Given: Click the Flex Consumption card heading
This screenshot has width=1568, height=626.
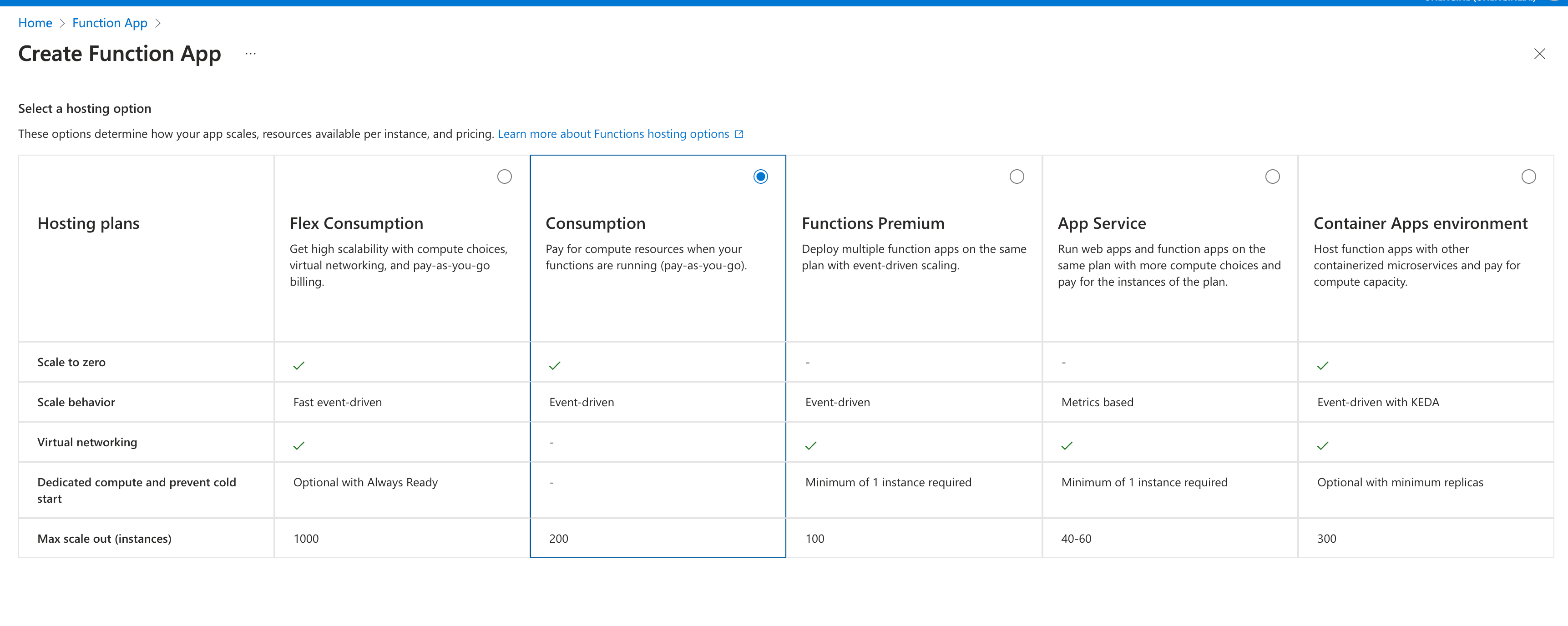Looking at the screenshot, I should pyautogui.click(x=356, y=223).
